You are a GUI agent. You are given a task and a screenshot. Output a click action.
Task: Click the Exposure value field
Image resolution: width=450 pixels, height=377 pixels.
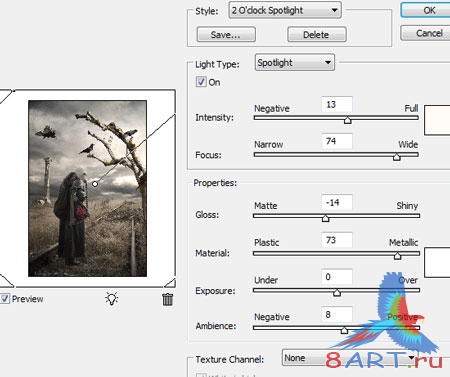point(337,277)
